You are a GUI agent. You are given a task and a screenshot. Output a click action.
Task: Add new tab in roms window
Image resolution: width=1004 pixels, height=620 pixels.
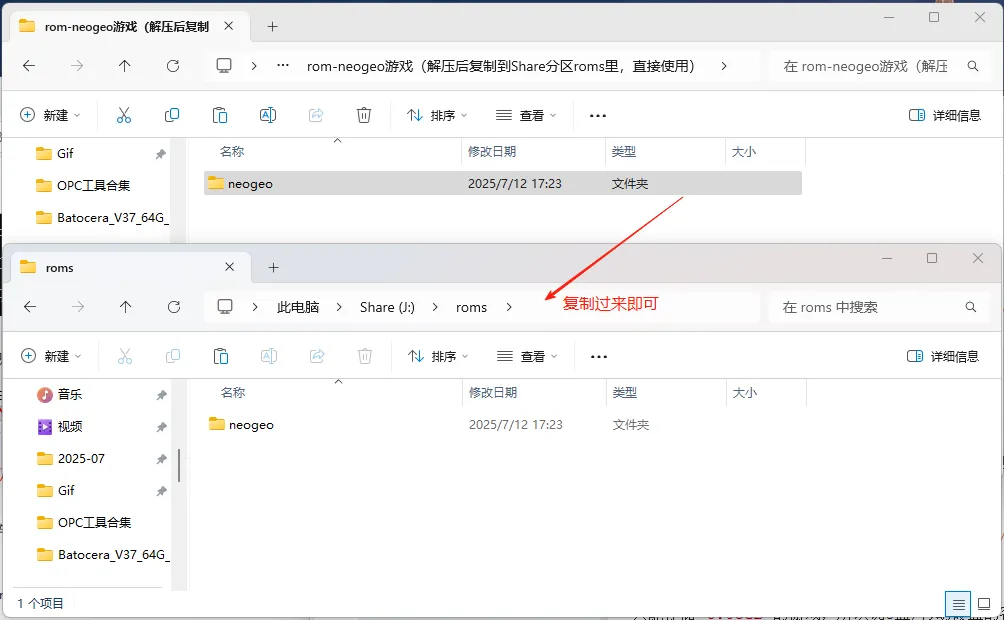tap(273, 268)
